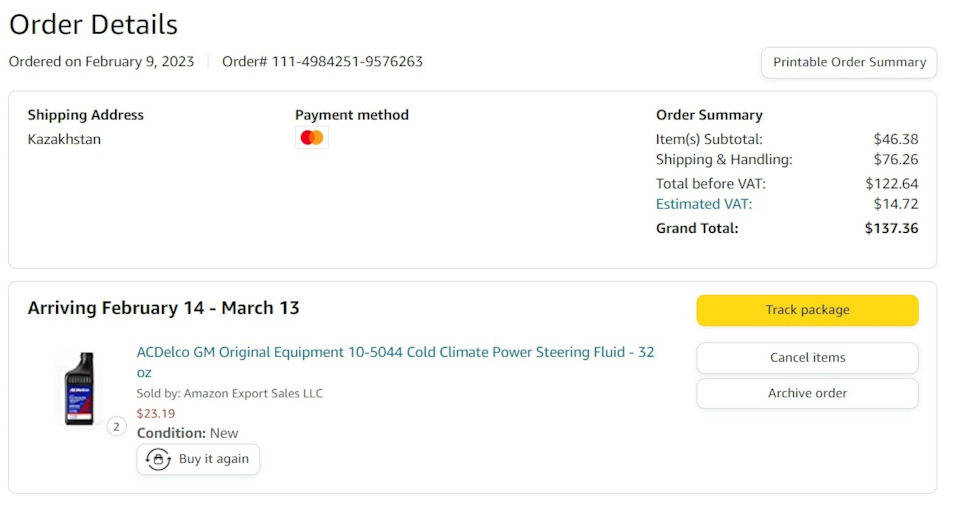The image size is (960, 510).
Task: Click the Kazakhstan shipping address text
Action: 64,139
